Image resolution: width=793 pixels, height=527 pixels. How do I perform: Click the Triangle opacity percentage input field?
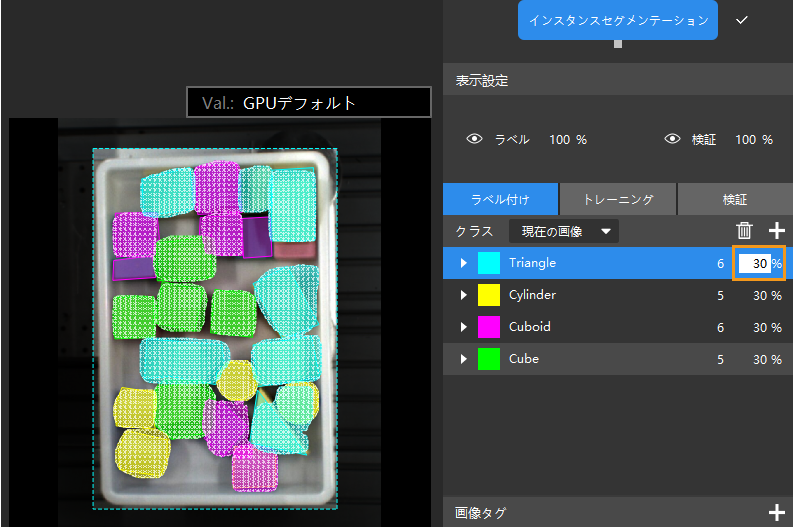click(x=755, y=263)
